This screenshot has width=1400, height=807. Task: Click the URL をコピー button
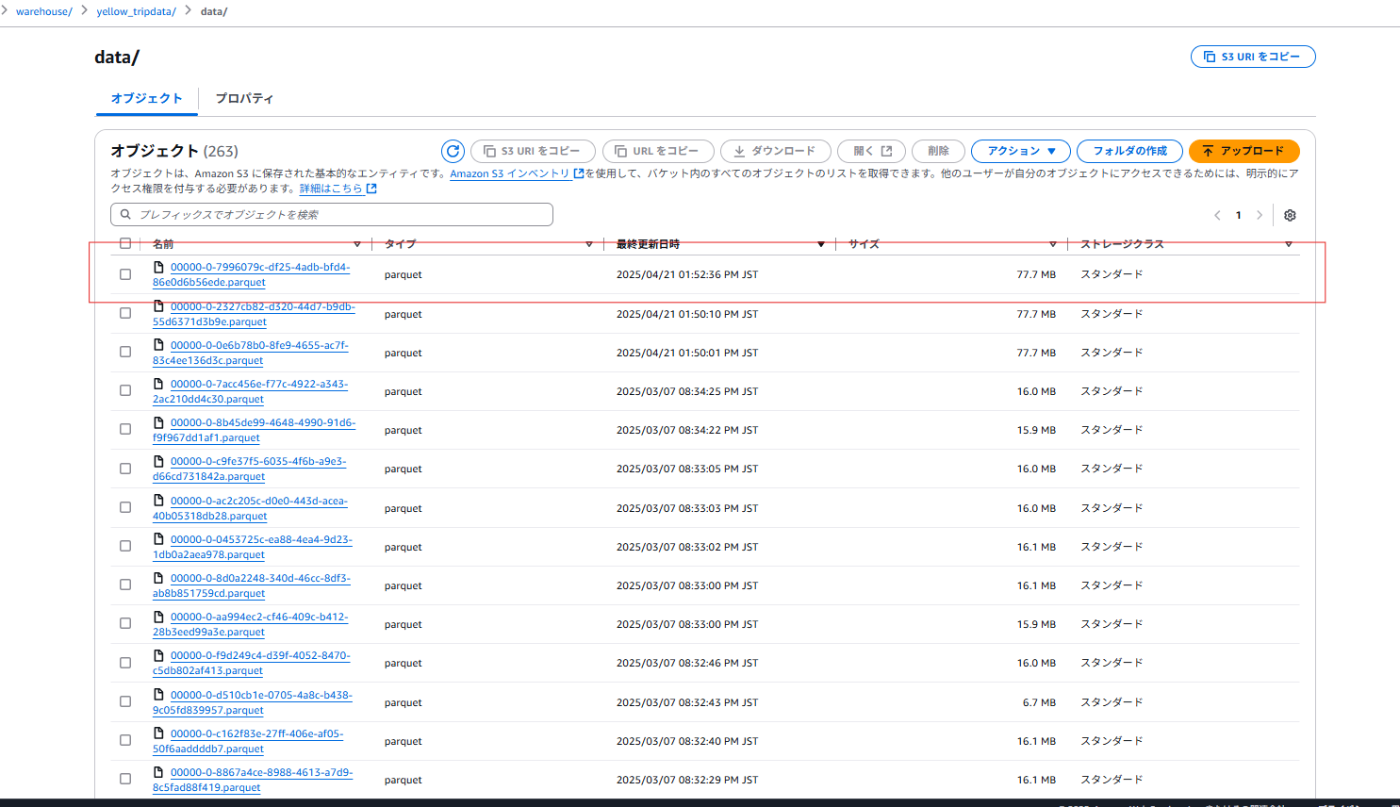coord(658,151)
